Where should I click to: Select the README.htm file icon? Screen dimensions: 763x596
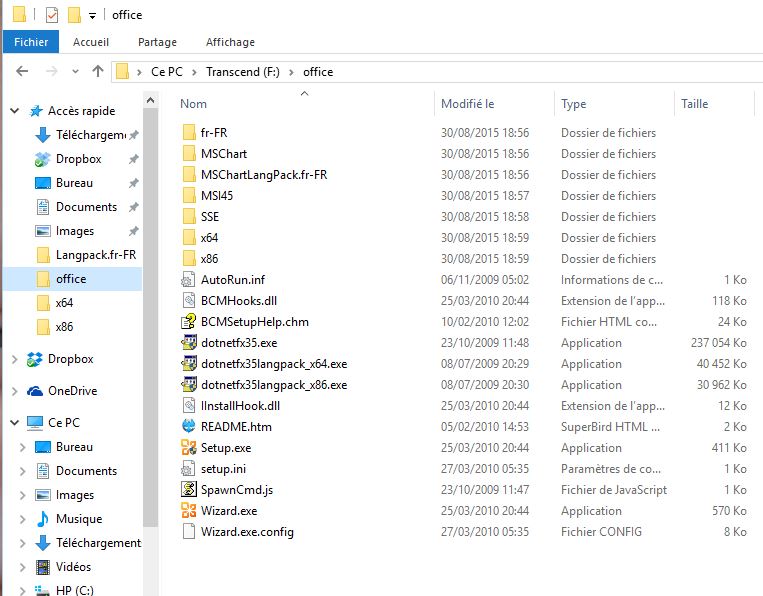pos(190,427)
